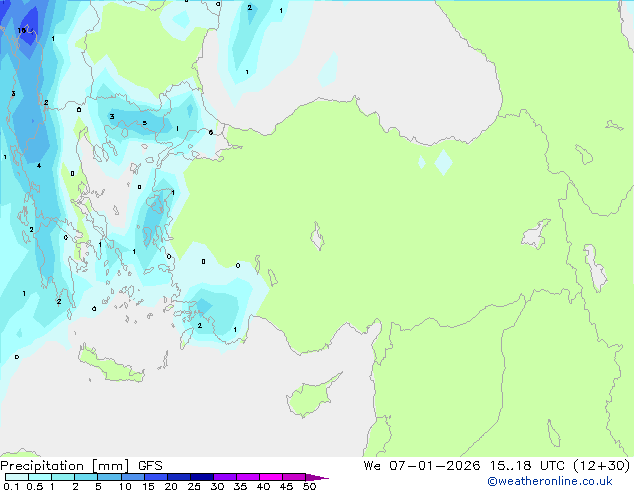The height and width of the screenshot is (490, 634).
Task: Click the 45–50 mm legend color box
Action: pyautogui.click(x=294, y=477)
